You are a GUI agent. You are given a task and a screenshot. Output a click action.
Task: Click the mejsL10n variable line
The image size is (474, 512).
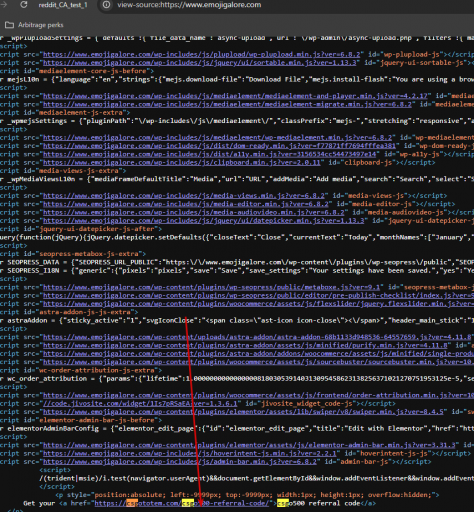(237, 79)
